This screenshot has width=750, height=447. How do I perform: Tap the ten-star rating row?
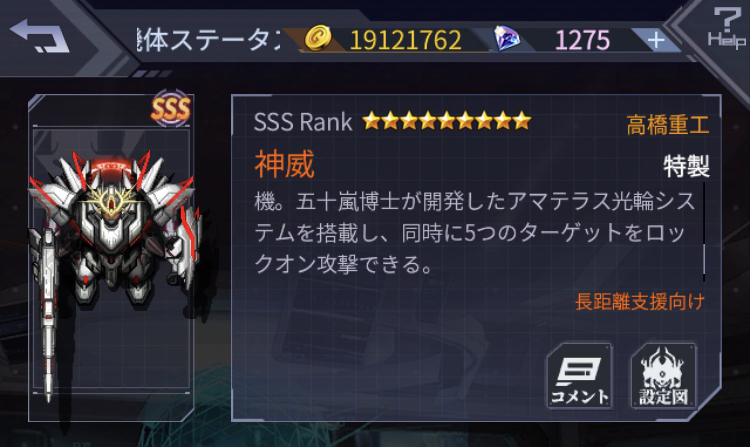(x=446, y=121)
